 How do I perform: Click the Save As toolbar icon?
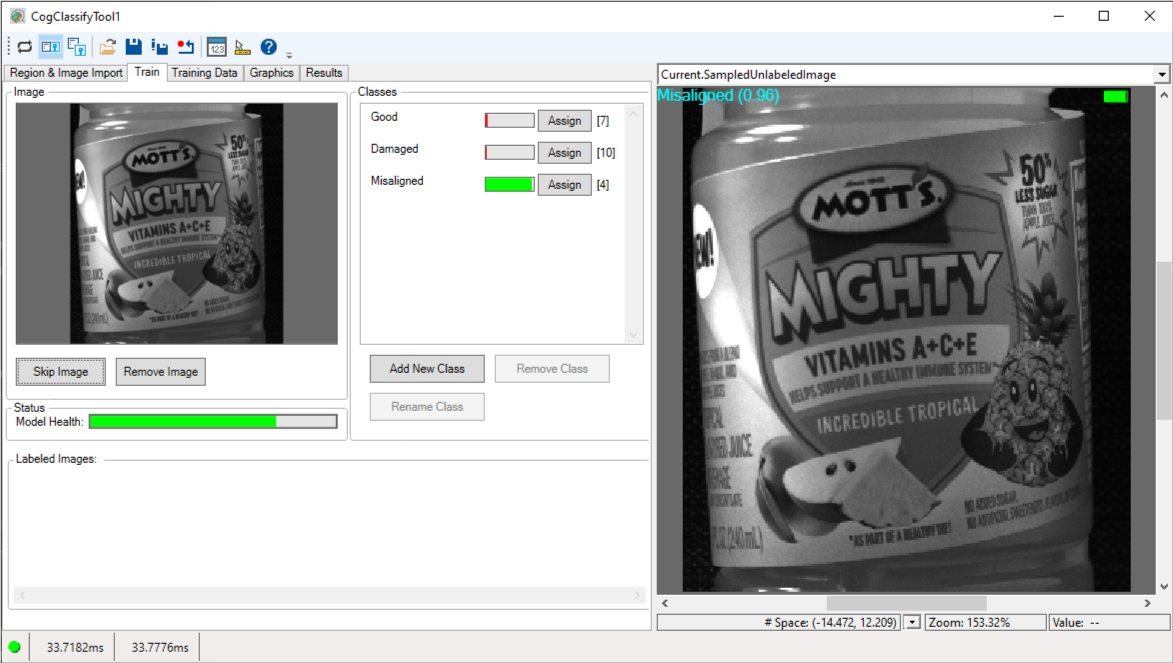159,47
